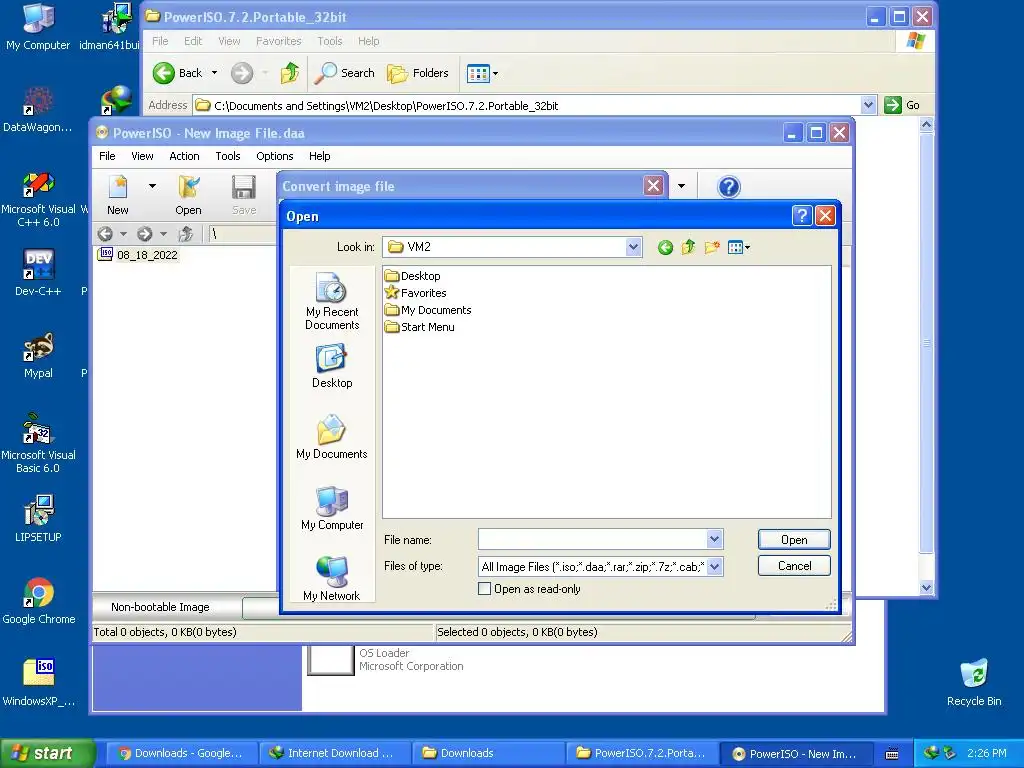Click the My Recent Documents shortcut icon

(332, 301)
